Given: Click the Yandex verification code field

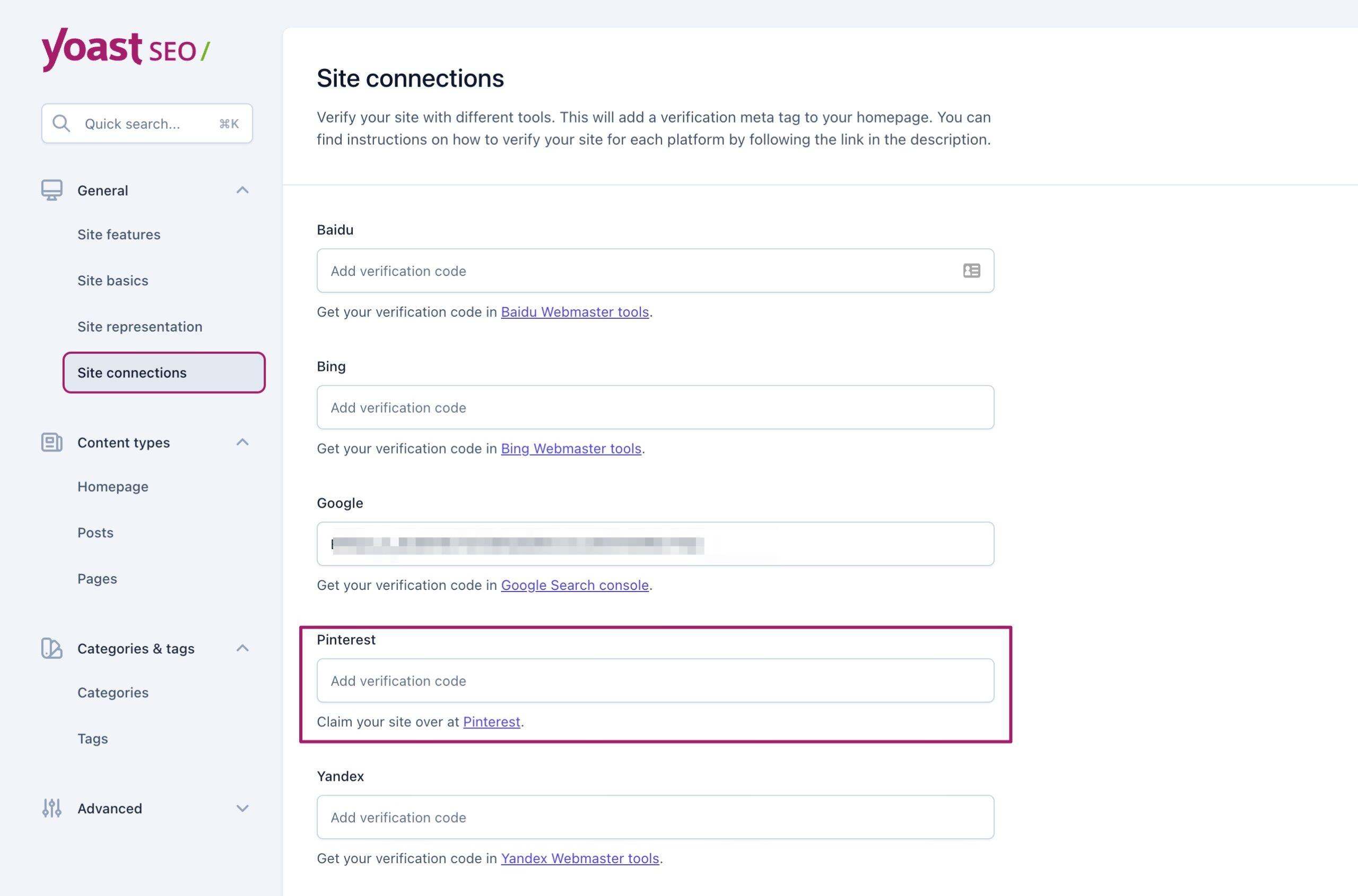Looking at the screenshot, I should point(655,817).
